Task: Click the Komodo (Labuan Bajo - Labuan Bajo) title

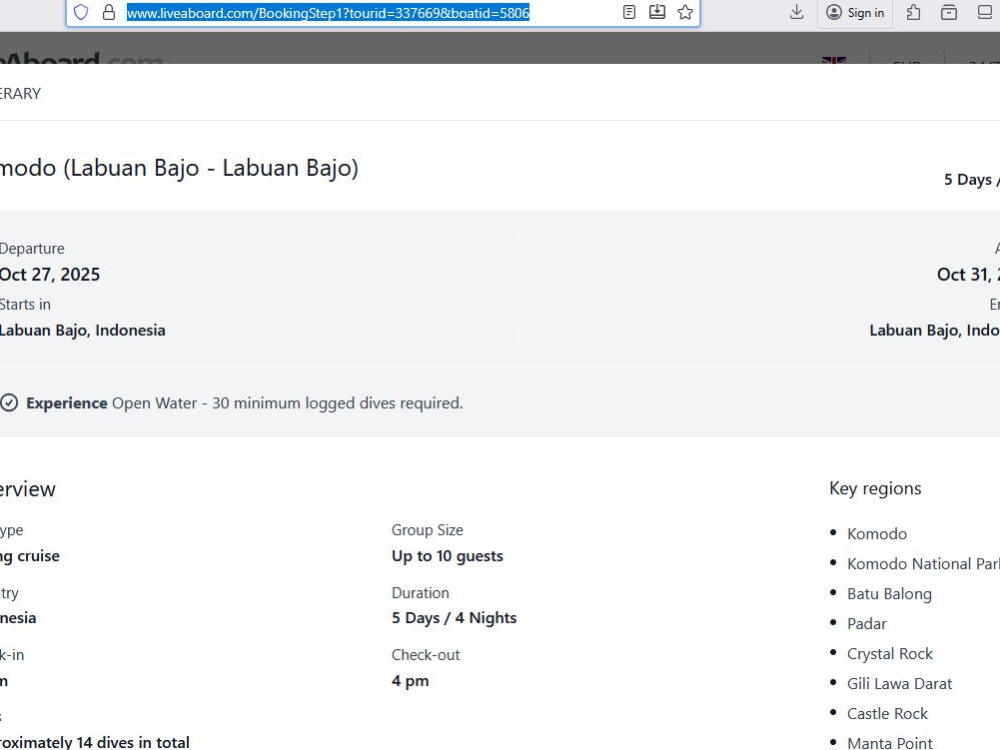Action: (179, 168)
